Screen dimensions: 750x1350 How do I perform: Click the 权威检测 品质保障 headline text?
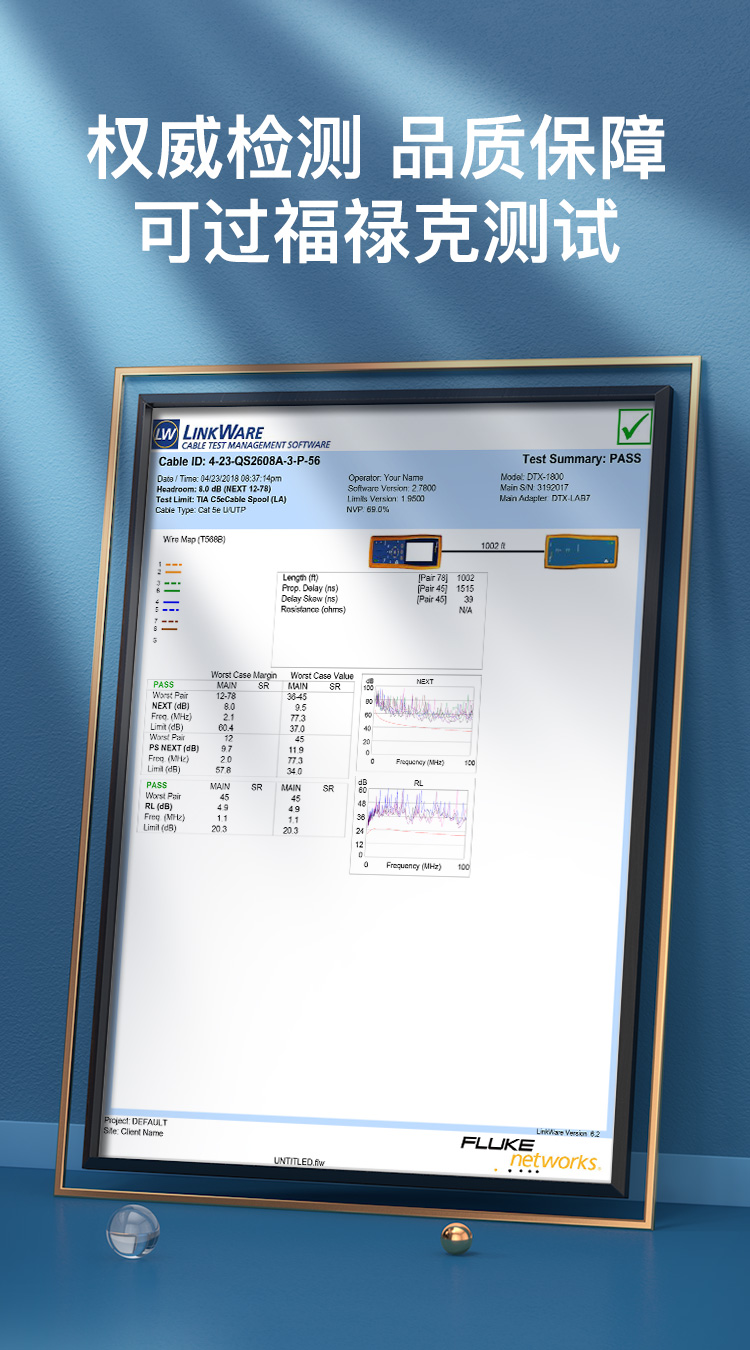click(x=375, y=150)
